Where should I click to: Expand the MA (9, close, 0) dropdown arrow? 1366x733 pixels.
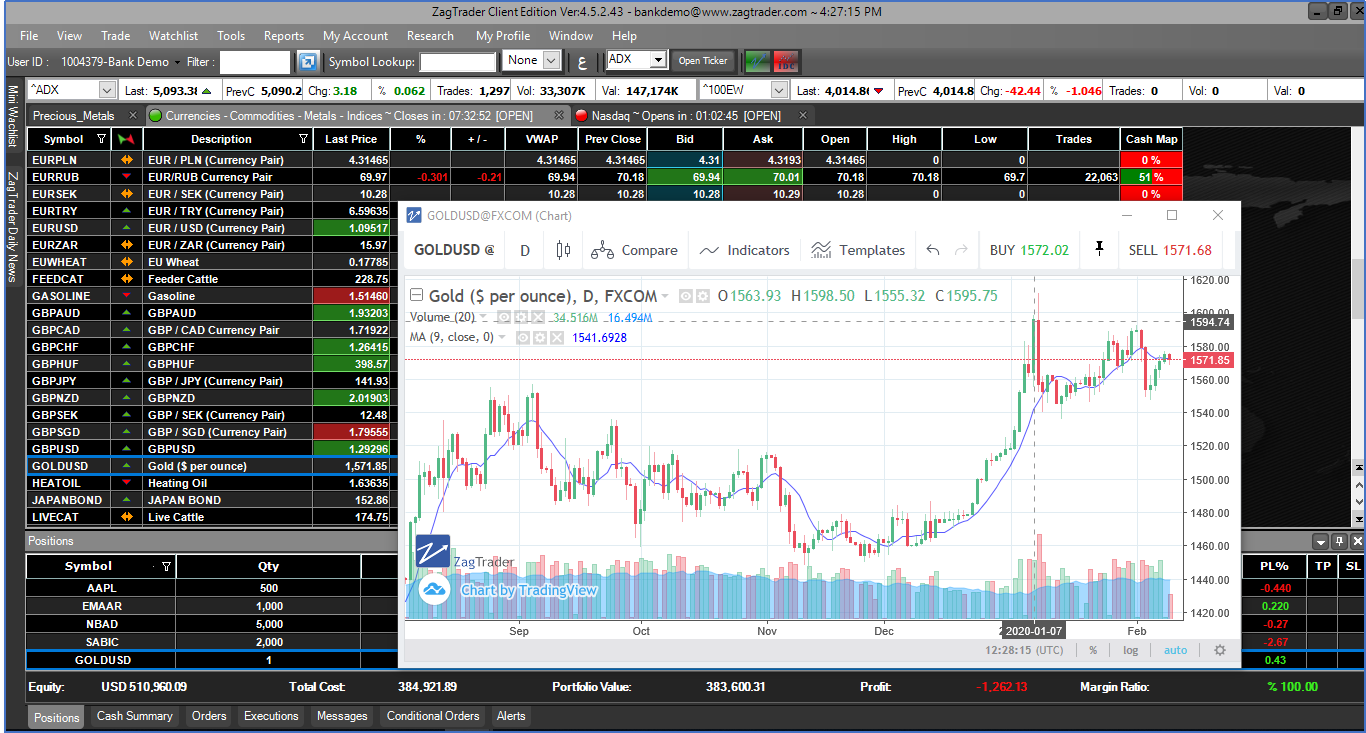(503, 337)
